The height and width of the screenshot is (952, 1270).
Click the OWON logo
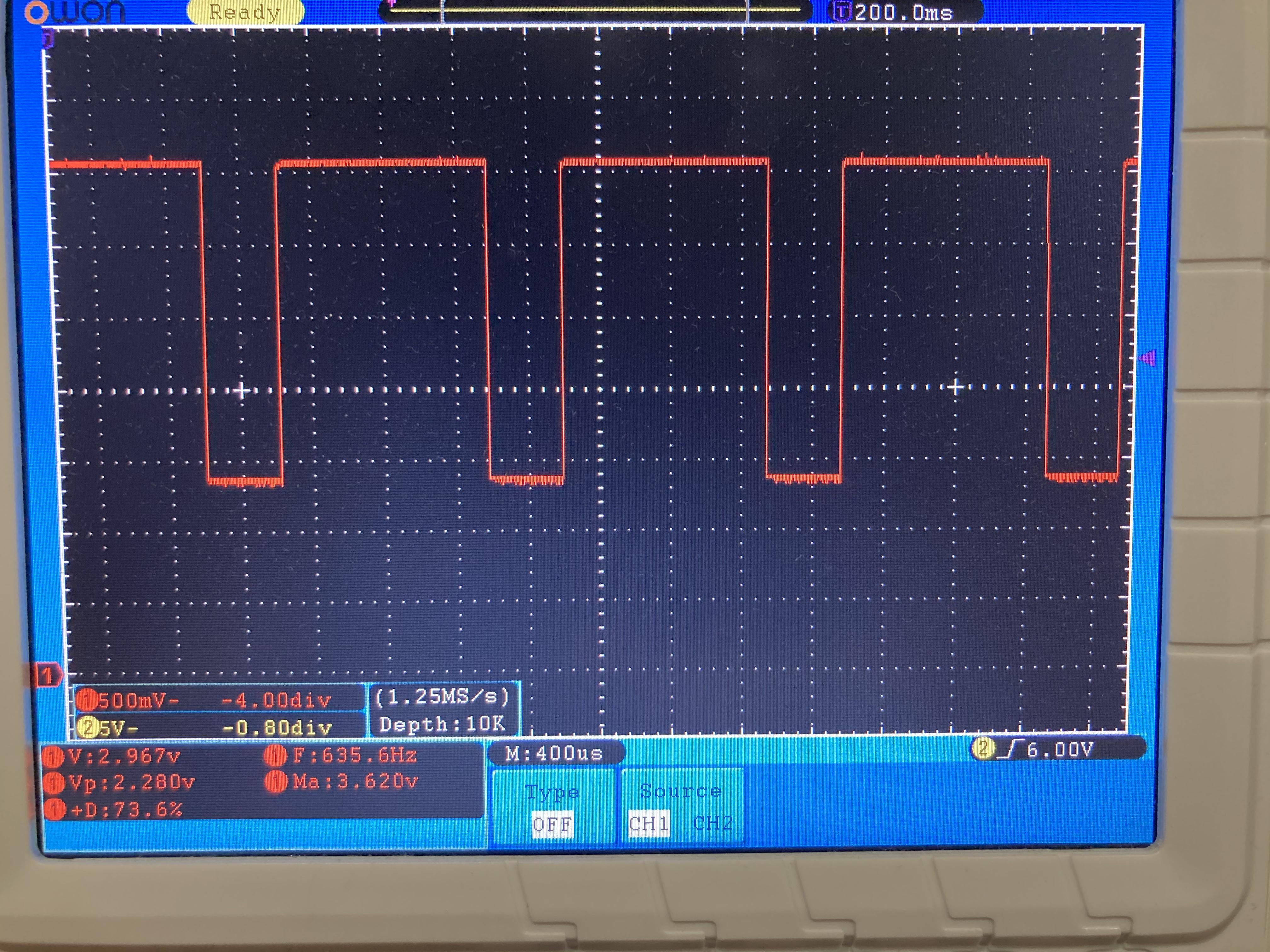tap(75, 11)
